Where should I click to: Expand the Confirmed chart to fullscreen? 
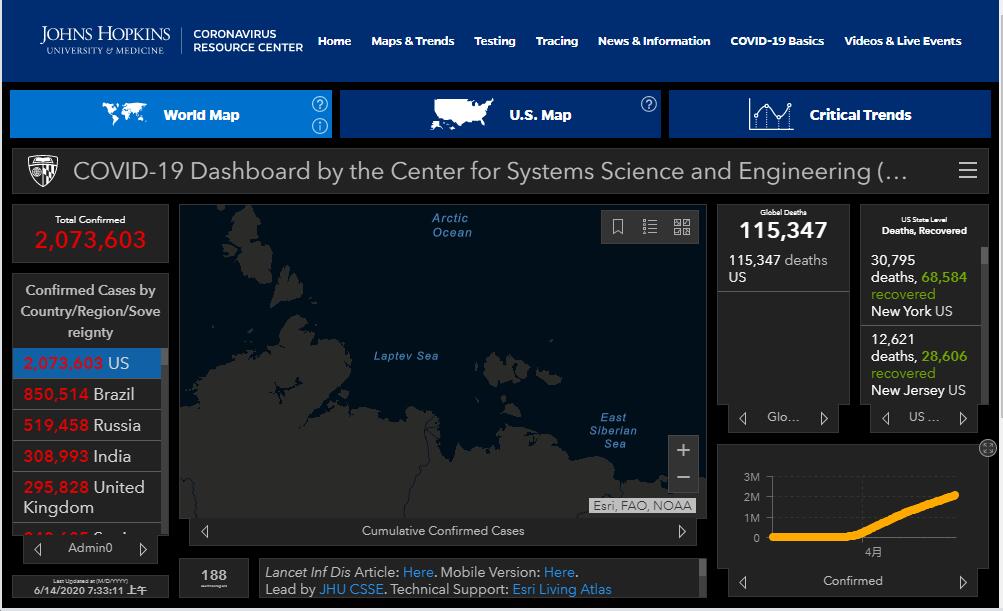click(x=988, y=448)
